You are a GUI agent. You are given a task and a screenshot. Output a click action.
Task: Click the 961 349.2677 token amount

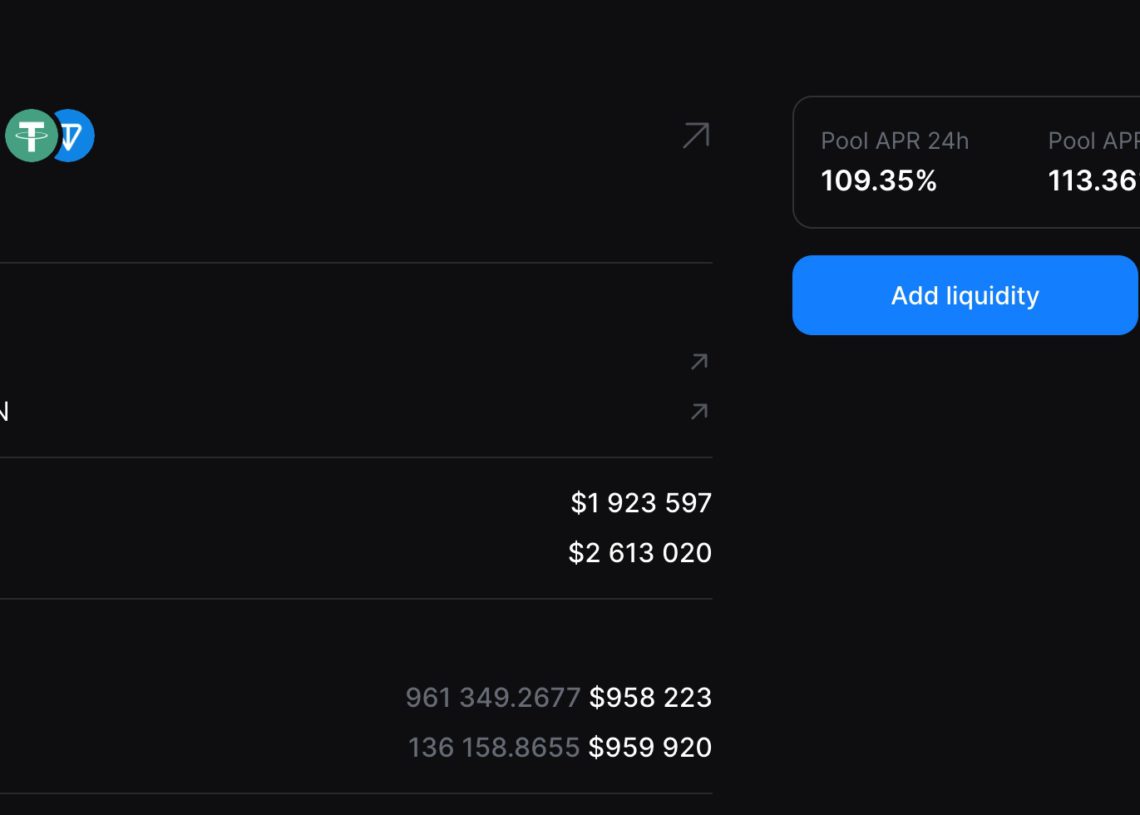click(x=493, y=698)
